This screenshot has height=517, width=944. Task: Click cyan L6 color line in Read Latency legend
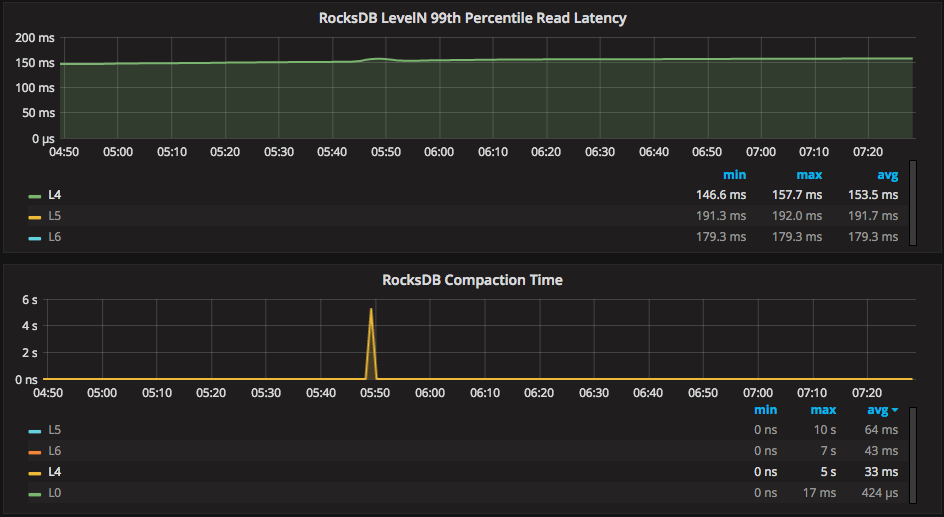click(x=35, y=237)
